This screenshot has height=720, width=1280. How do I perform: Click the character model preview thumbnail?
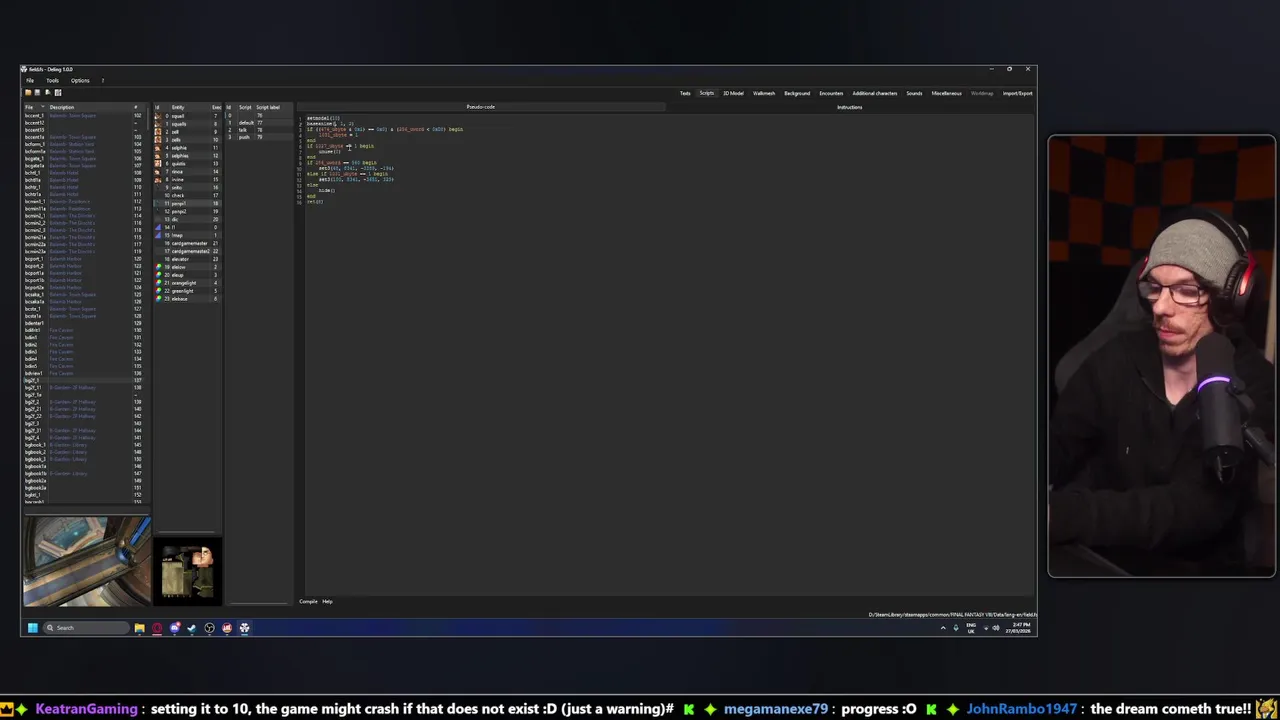pyautogui.click(x=188, y=570)
